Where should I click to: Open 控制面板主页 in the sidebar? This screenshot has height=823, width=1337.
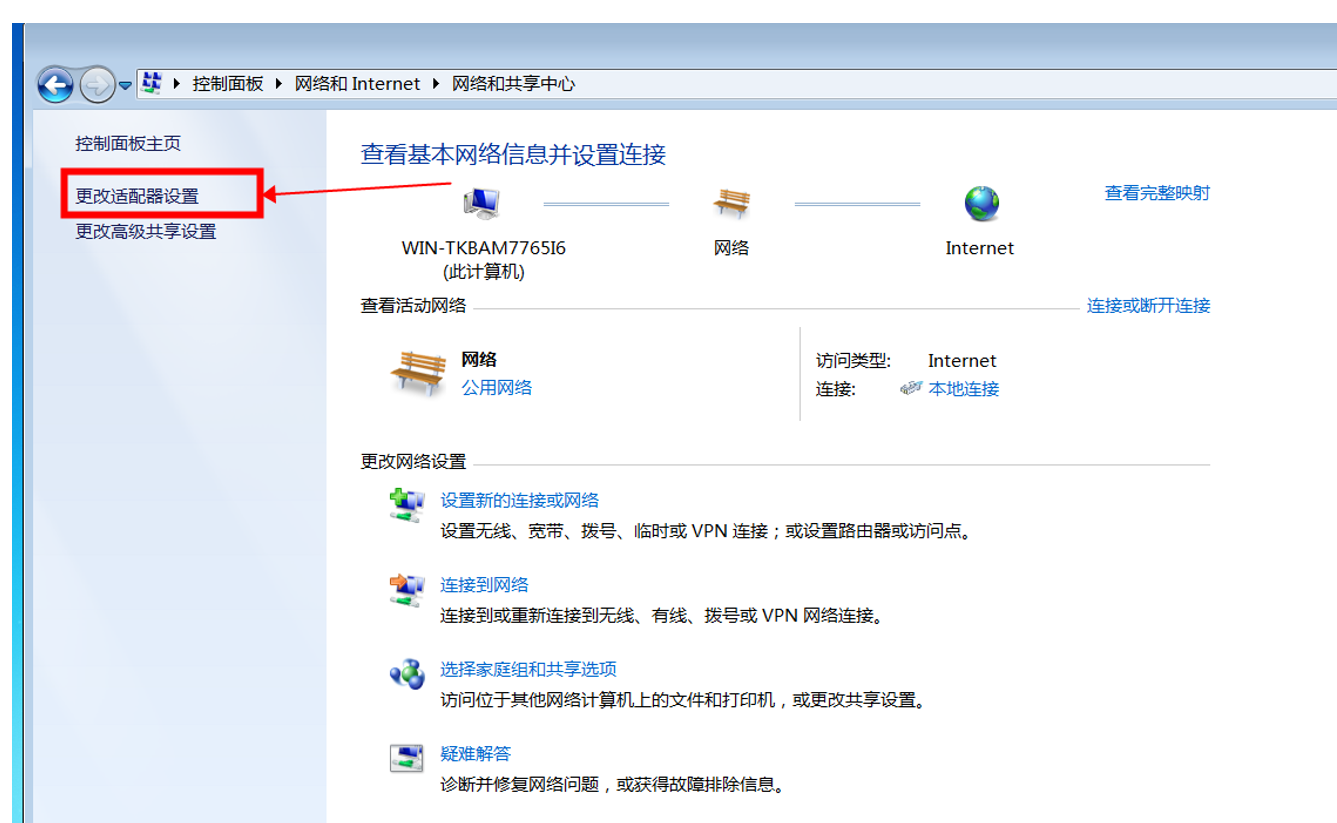pyautogui.click(x=128, y=144)
